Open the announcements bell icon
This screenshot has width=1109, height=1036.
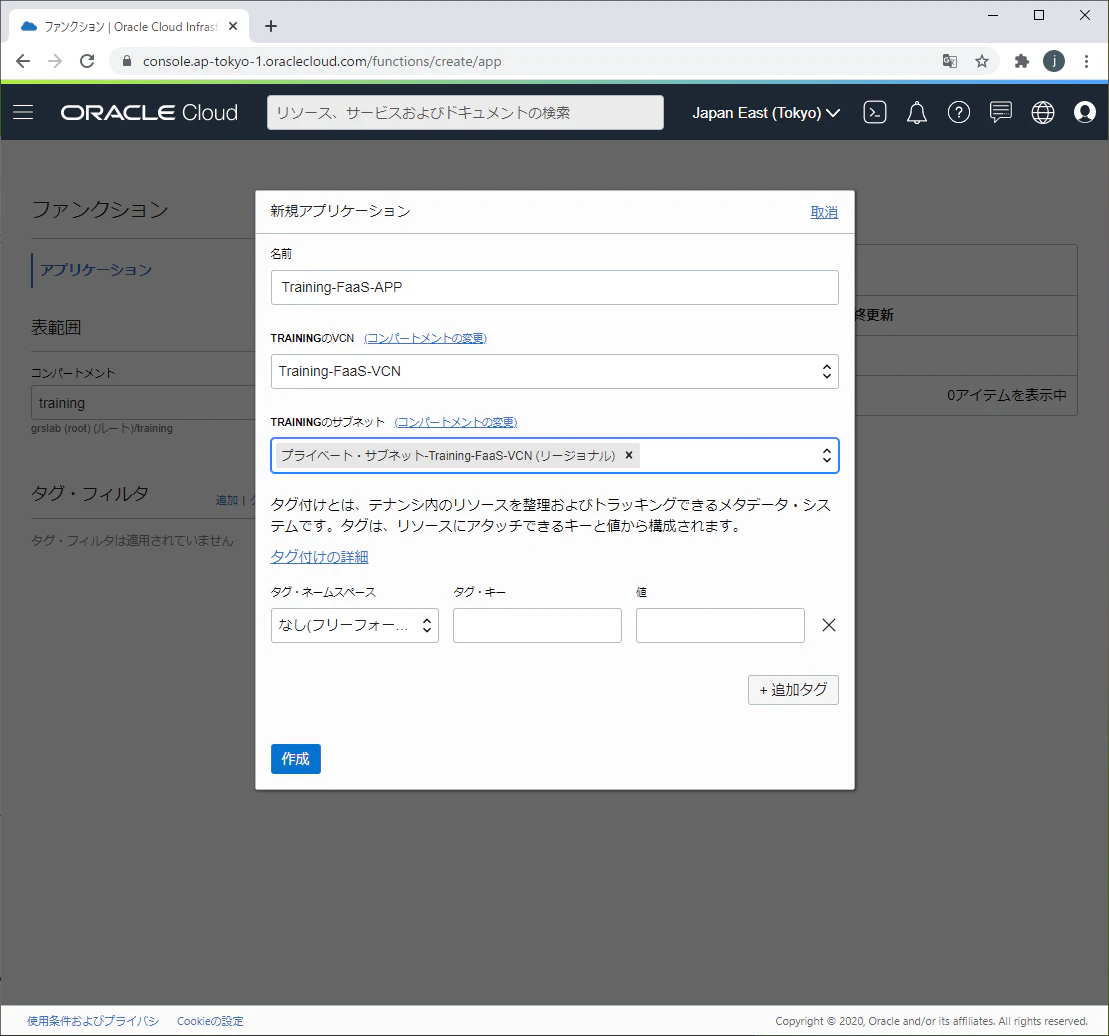[917, 112]
